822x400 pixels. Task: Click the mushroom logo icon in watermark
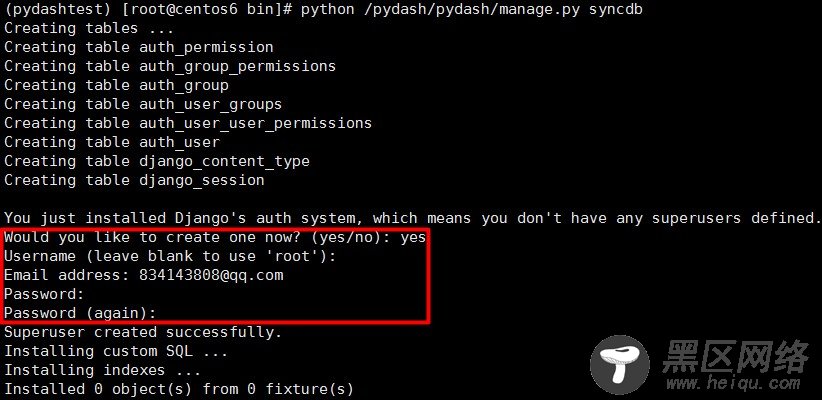click(x=620, y=364)
